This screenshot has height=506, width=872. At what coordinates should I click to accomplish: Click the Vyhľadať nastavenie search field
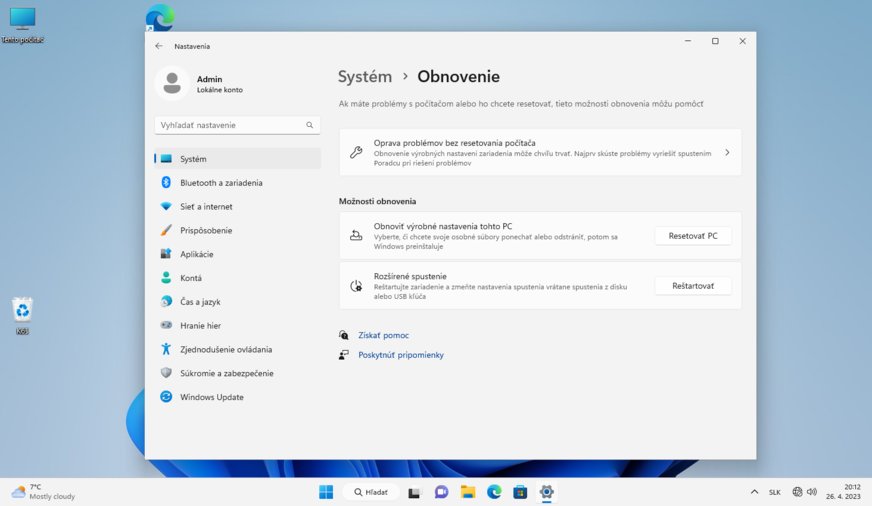230,125
